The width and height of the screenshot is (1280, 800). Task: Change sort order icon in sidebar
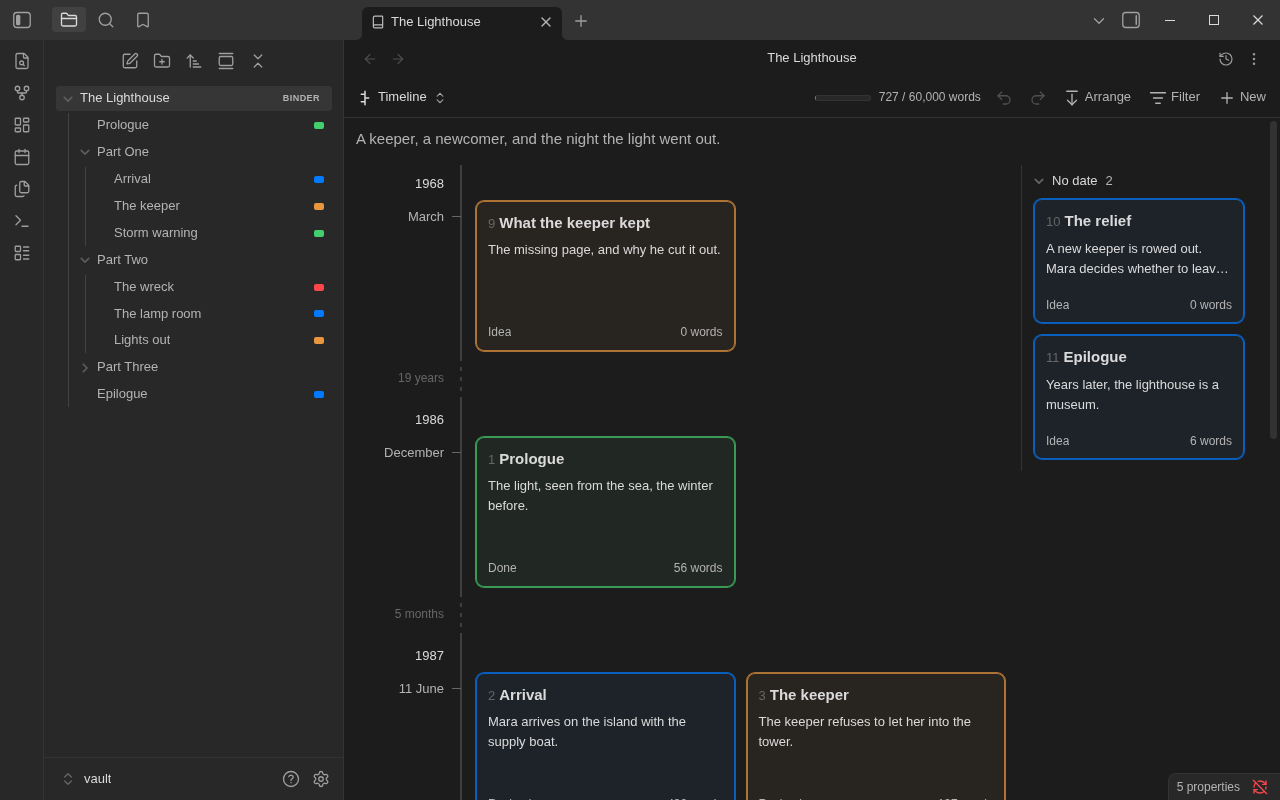point(194,61)
